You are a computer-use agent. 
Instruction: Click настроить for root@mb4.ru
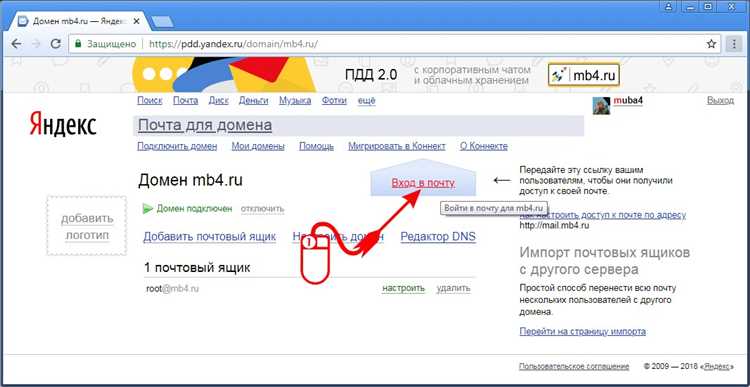(x=403, y=288)
